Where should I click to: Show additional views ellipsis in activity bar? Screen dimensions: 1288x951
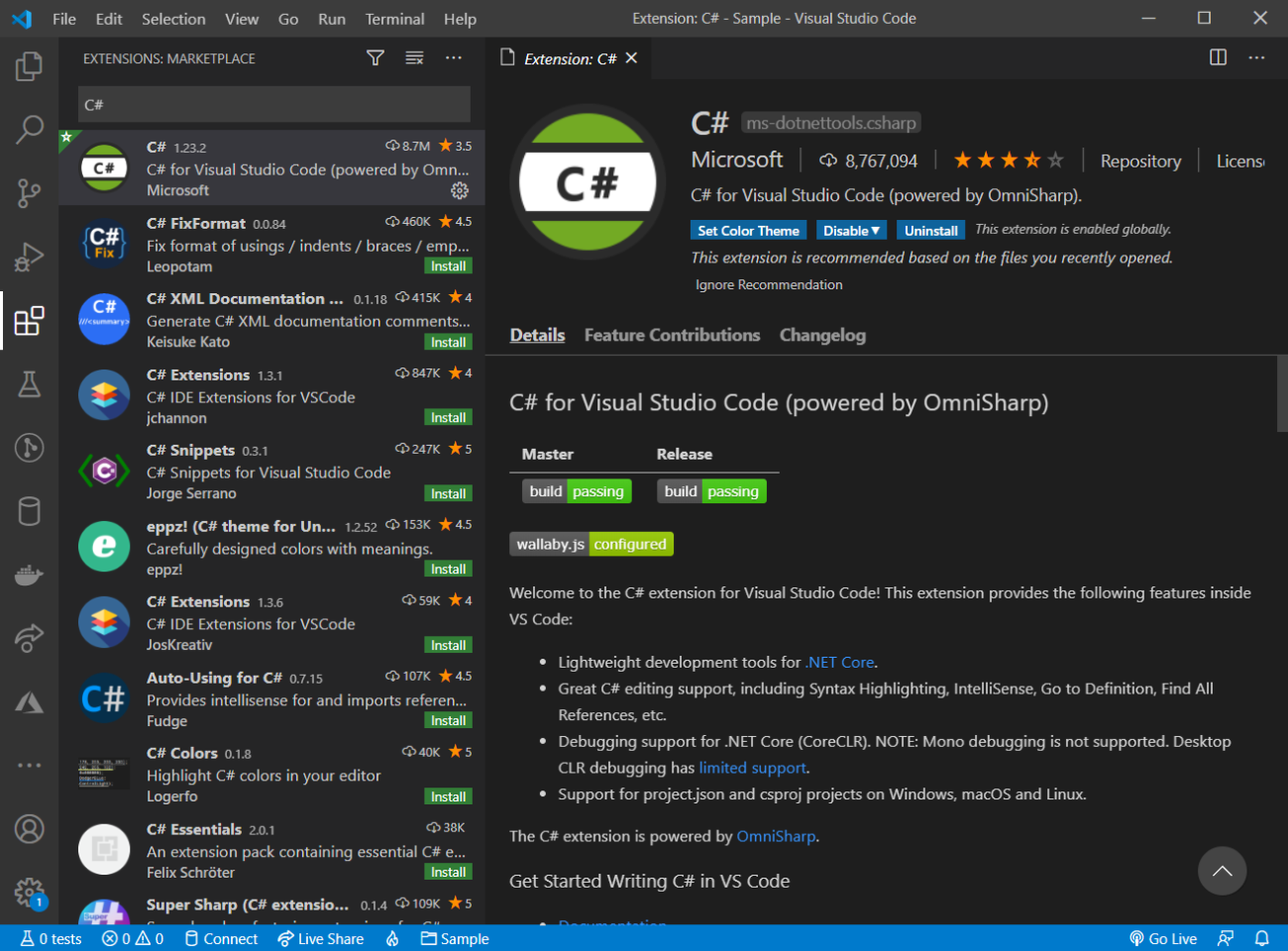[29, 765]
